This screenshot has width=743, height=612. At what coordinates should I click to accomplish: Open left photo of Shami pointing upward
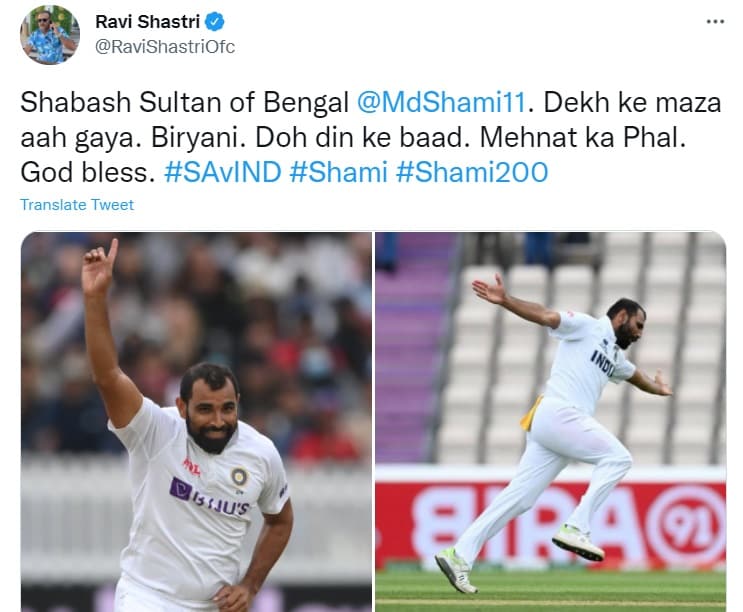click(x=196, y=422)
